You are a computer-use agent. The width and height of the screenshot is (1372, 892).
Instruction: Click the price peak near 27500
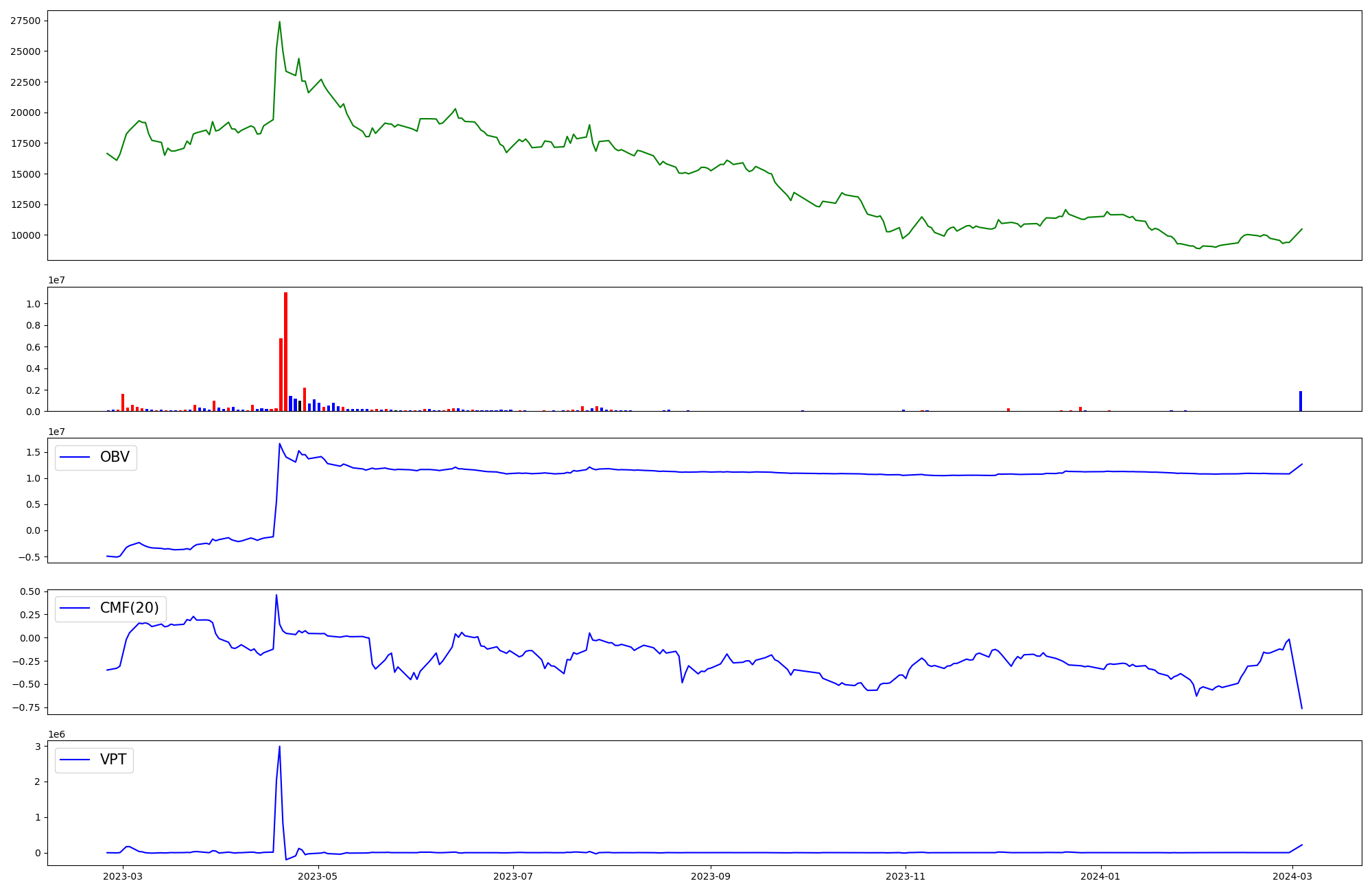click(x=279, y=22)
